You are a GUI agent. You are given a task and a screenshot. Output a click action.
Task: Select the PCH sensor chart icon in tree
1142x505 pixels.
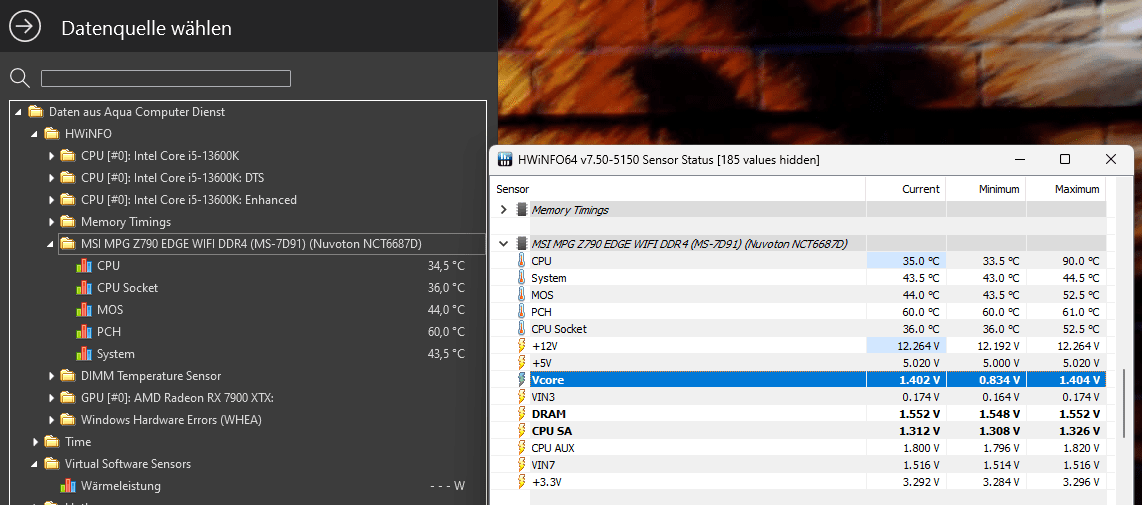coord(84,332)
